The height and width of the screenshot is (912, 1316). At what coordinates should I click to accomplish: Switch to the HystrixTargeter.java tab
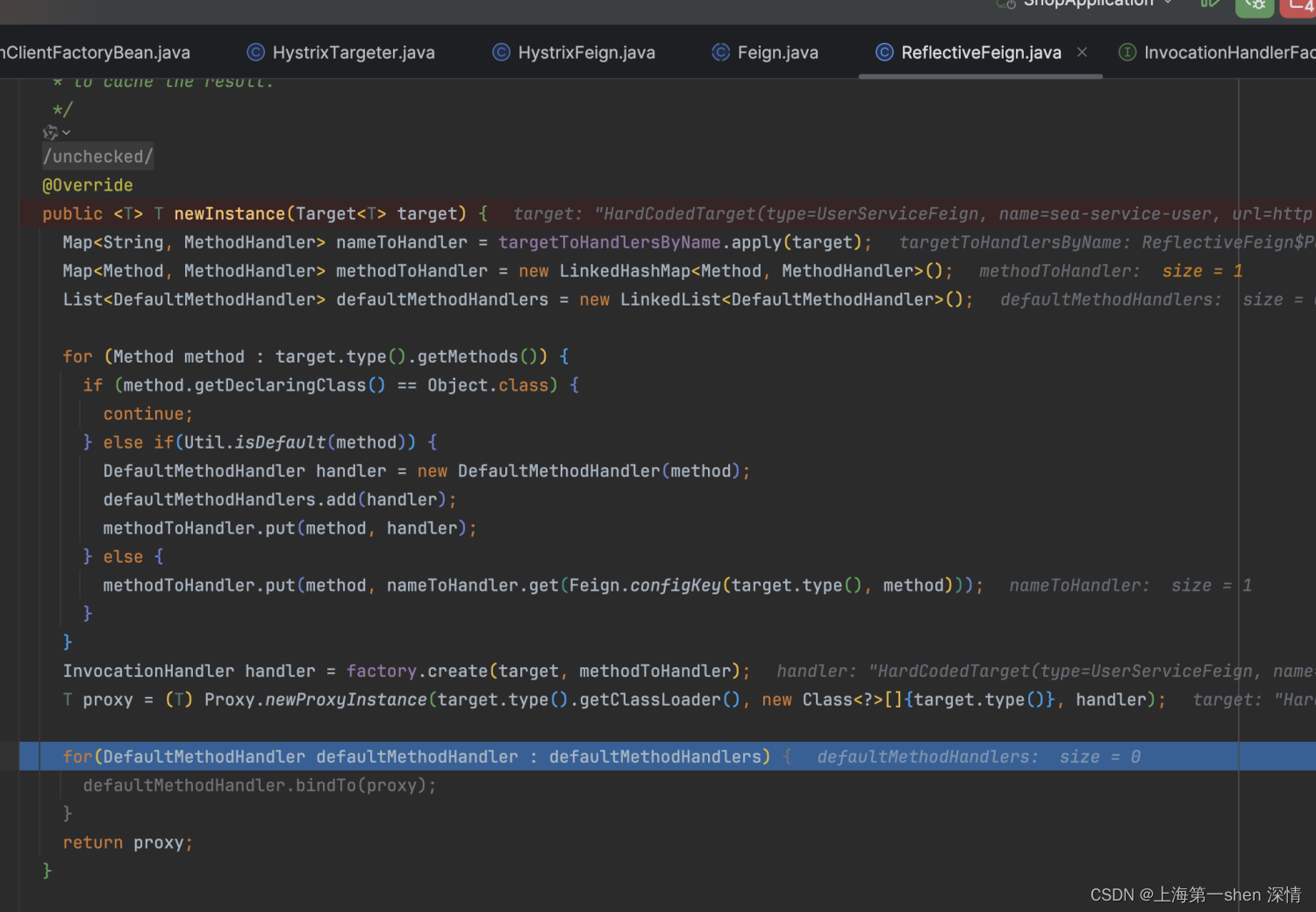tap(341, 53)
